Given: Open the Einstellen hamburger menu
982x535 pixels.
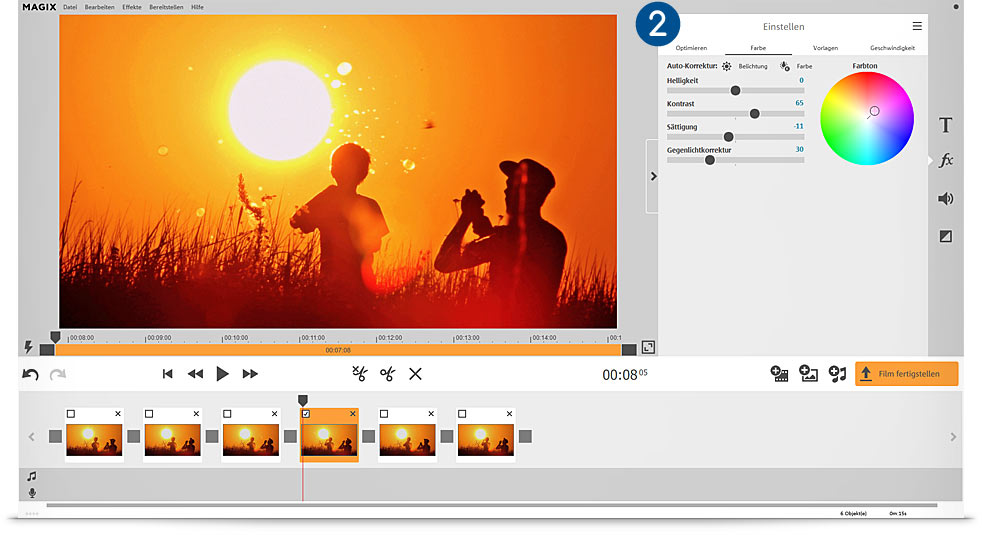Looking at the screenshot, I should coord(917,26).
